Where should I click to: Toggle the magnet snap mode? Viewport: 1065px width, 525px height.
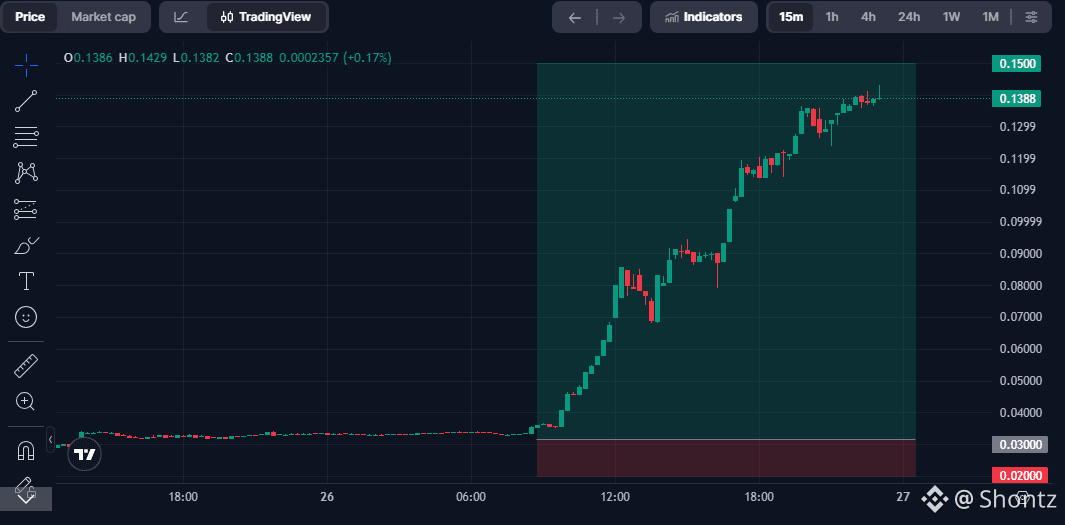click(26, 450)
